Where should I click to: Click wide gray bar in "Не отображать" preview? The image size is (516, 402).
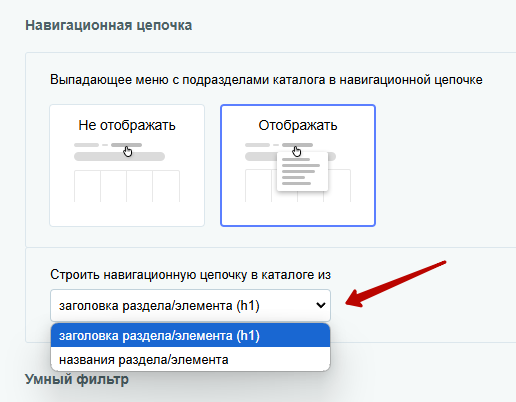coord(119,156)
